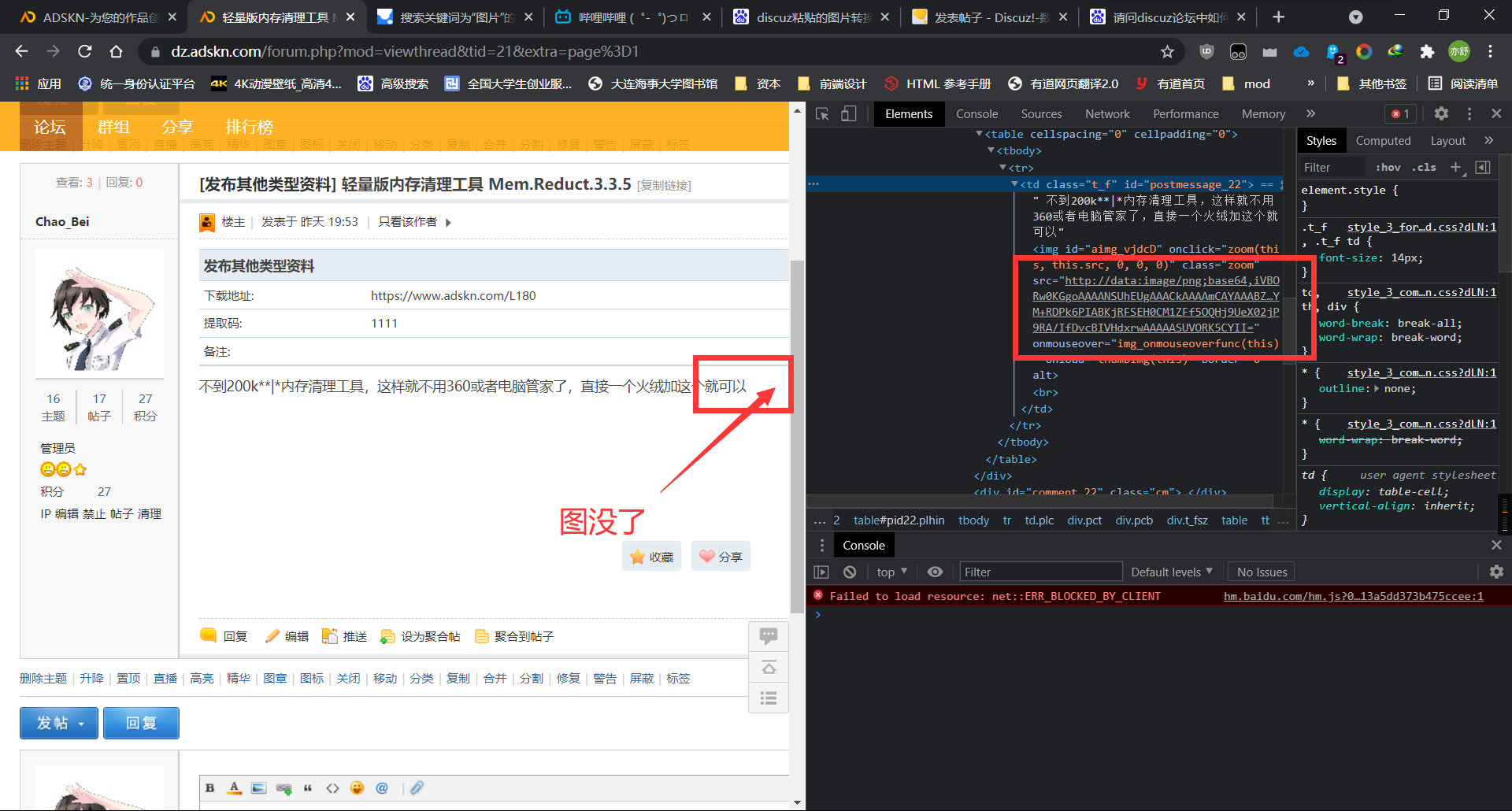Expand outline none property arrow

coord(1377,388)
